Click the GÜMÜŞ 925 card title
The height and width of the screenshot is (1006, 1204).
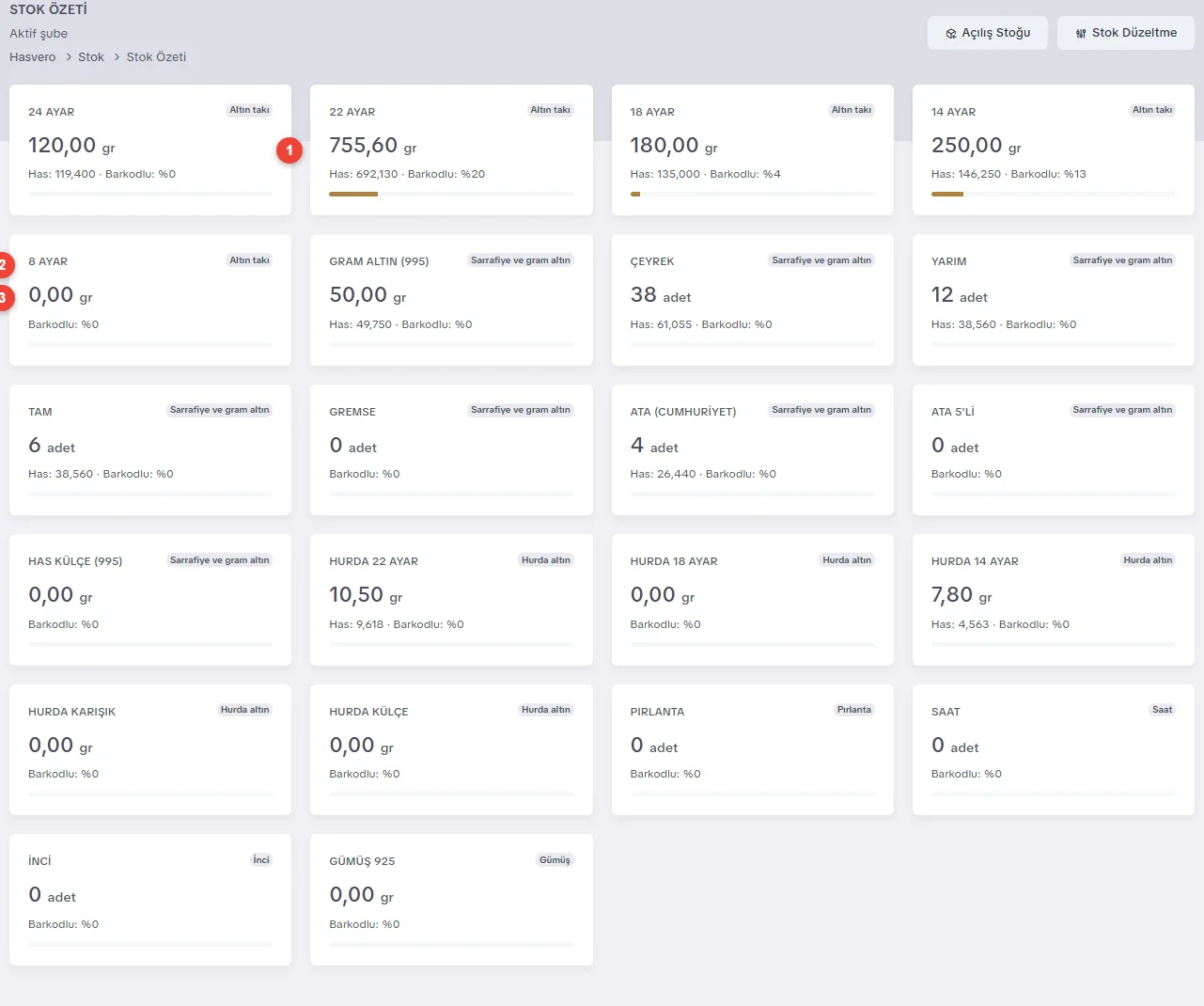(x=362, y=861)
